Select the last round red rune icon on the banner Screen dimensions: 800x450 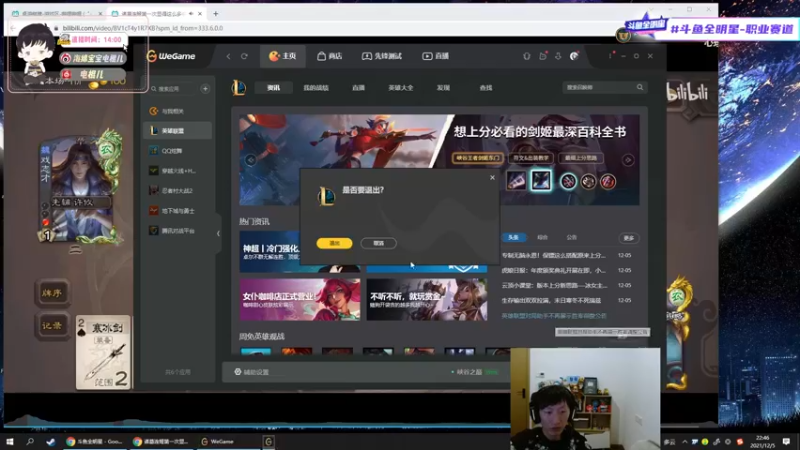click(x=608, y=181)
